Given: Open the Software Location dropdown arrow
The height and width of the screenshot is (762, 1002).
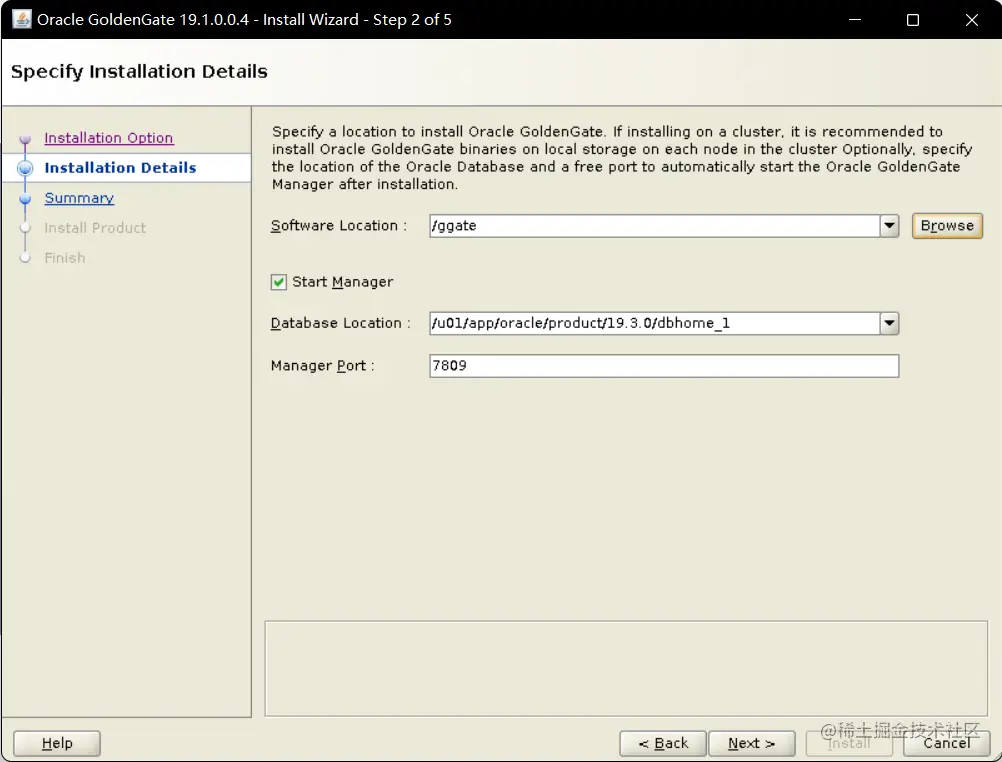Looking at the screenshot, I should [x=889, y=226].
